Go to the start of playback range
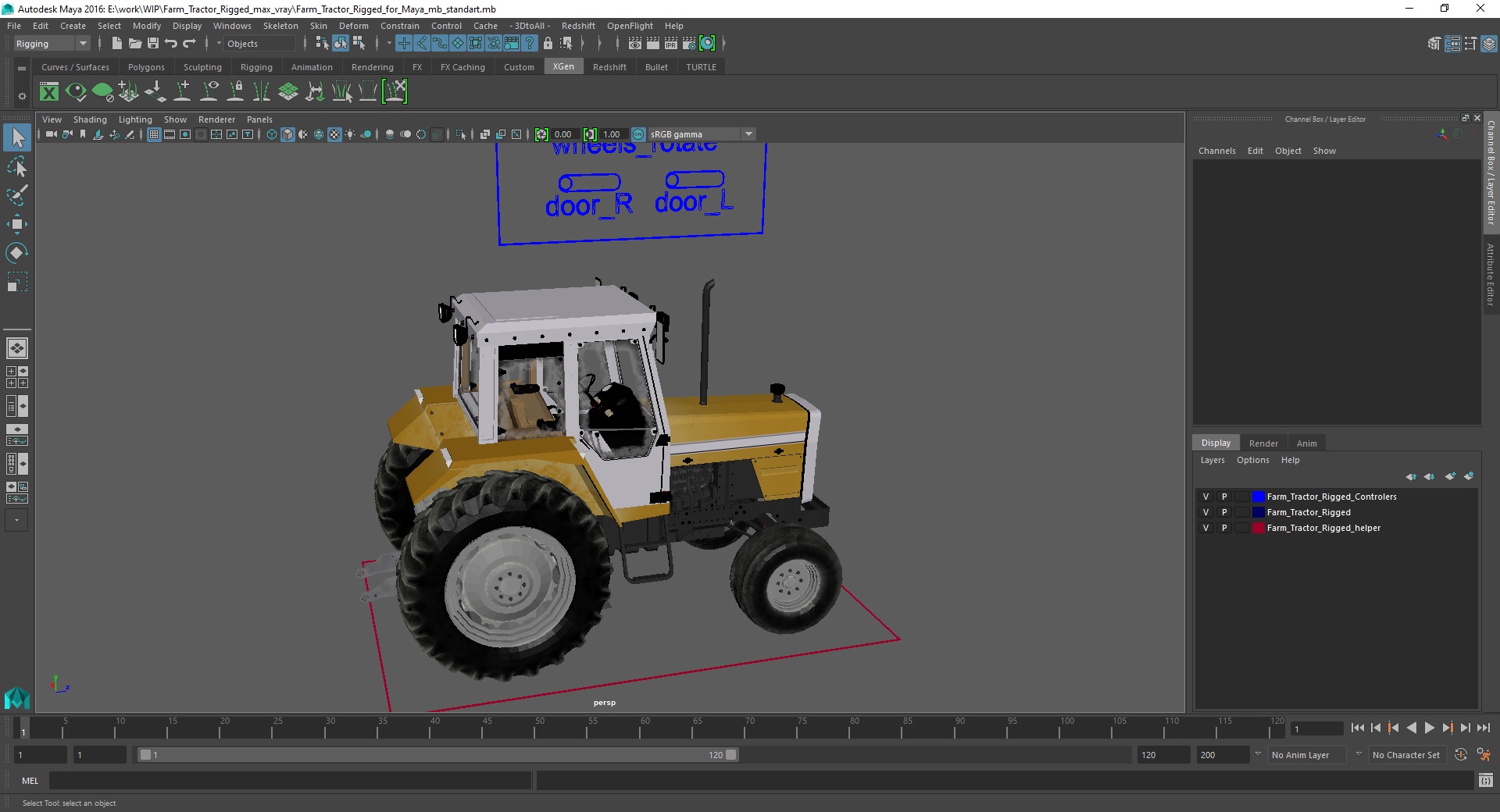The image size is (1500, 812). click(1358, 728)
